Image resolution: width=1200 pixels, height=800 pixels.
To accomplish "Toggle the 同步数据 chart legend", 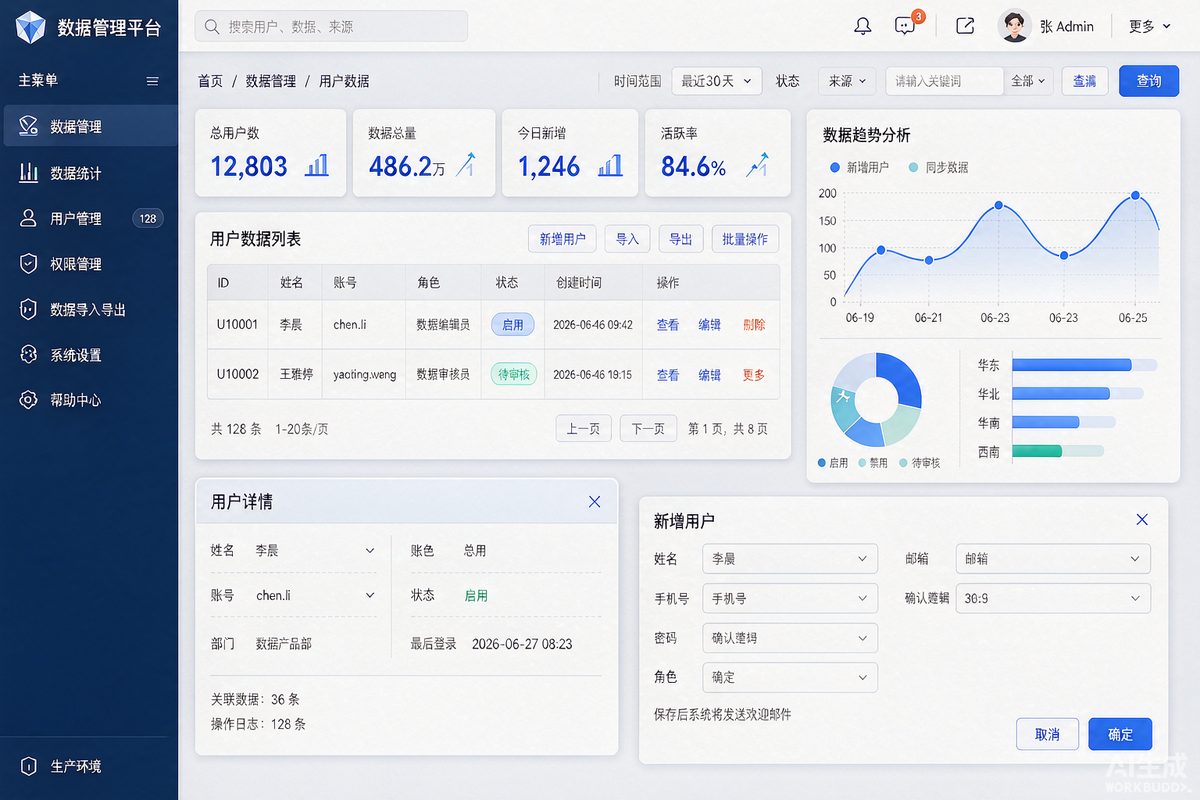I will tap(938, 167).
